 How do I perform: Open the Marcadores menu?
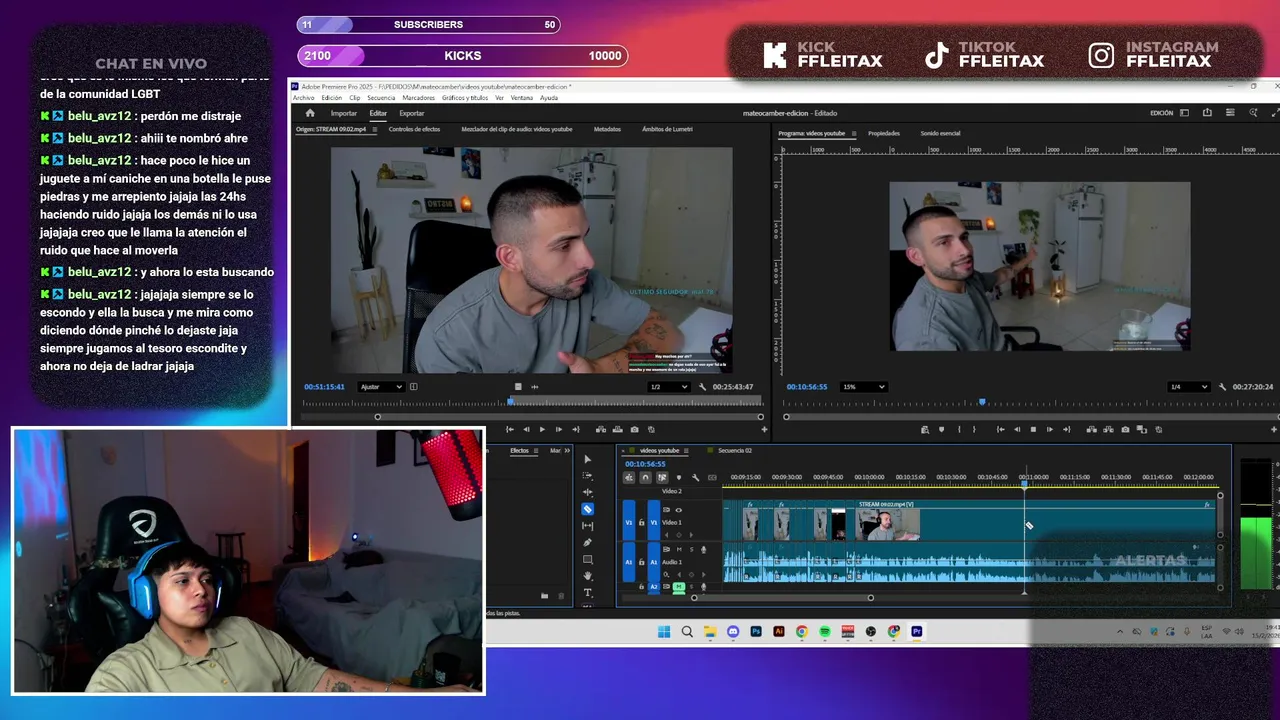click(x=419, y=98)
